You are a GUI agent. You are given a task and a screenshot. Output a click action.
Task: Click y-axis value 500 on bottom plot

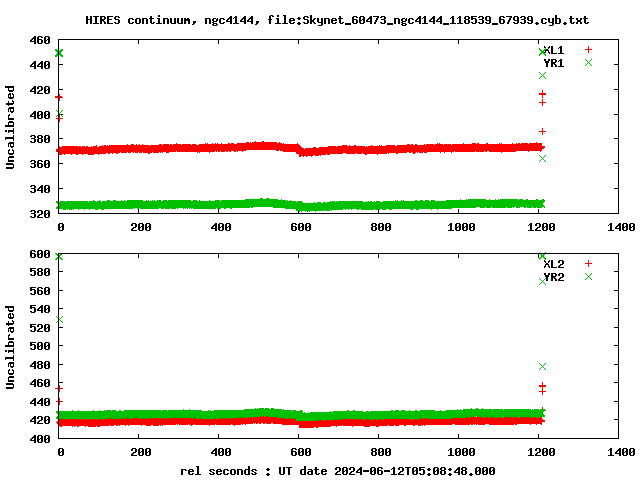(40, 346)
